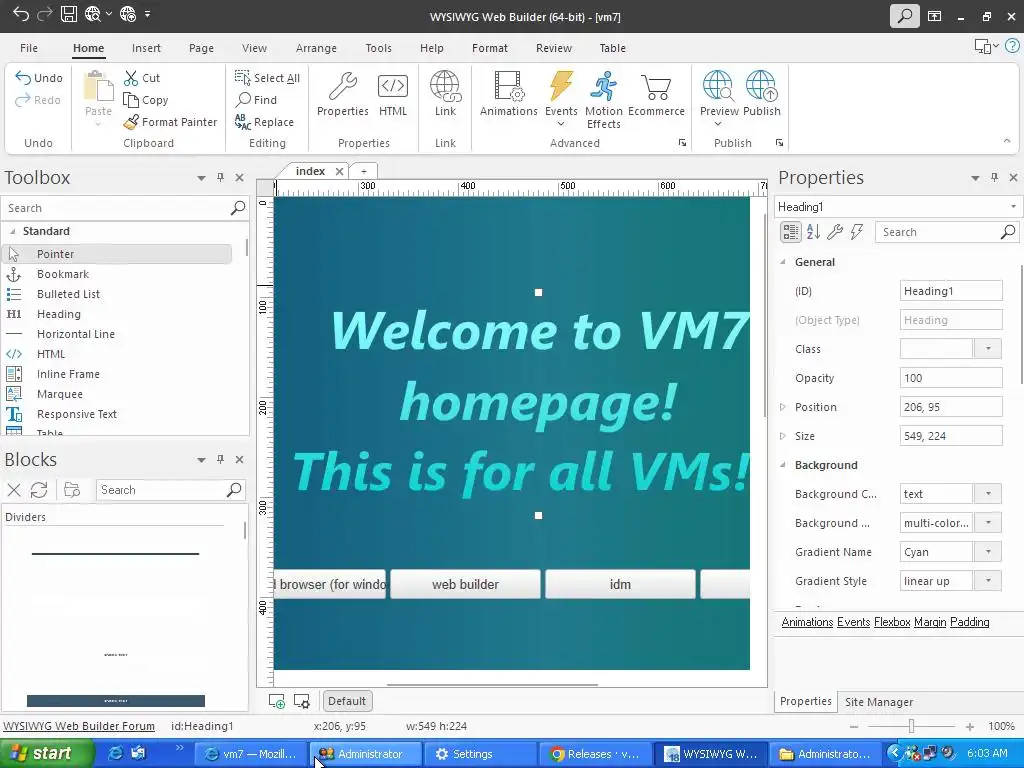Show the wrench tab in Properties panel

pyautogui.click(x=835, y=232)
